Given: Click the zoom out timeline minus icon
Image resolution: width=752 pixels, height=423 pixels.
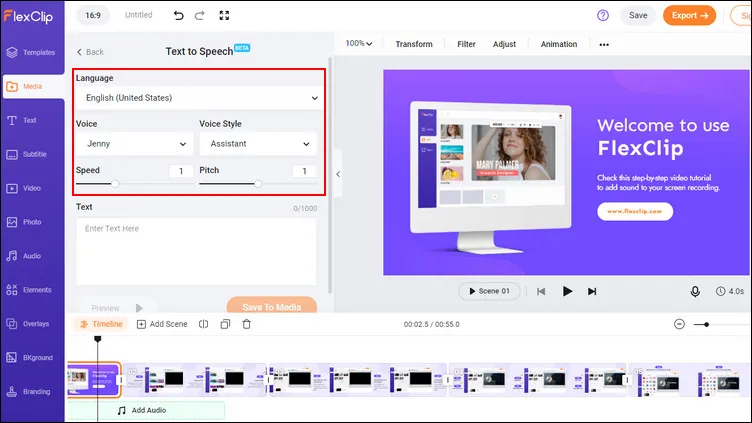Looking at the screenshot, I should tap(679, 324).
